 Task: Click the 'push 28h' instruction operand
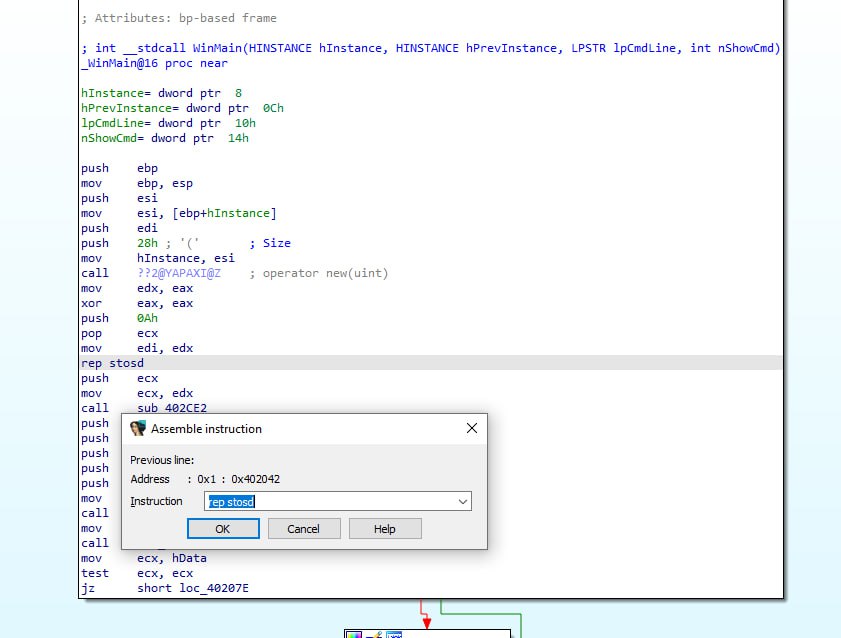pos(147,243)
